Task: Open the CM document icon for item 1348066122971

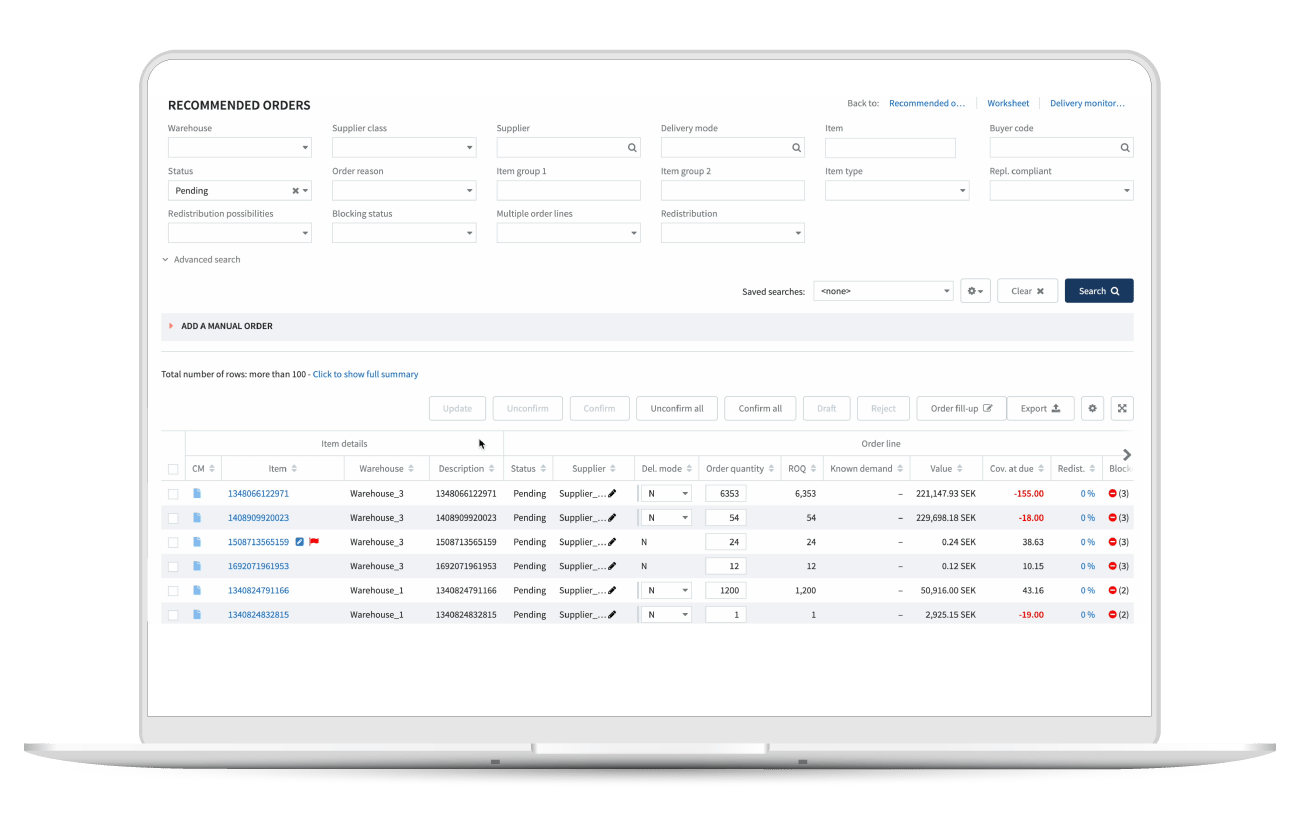Action: pyautogui.click(x=198, y=493)
